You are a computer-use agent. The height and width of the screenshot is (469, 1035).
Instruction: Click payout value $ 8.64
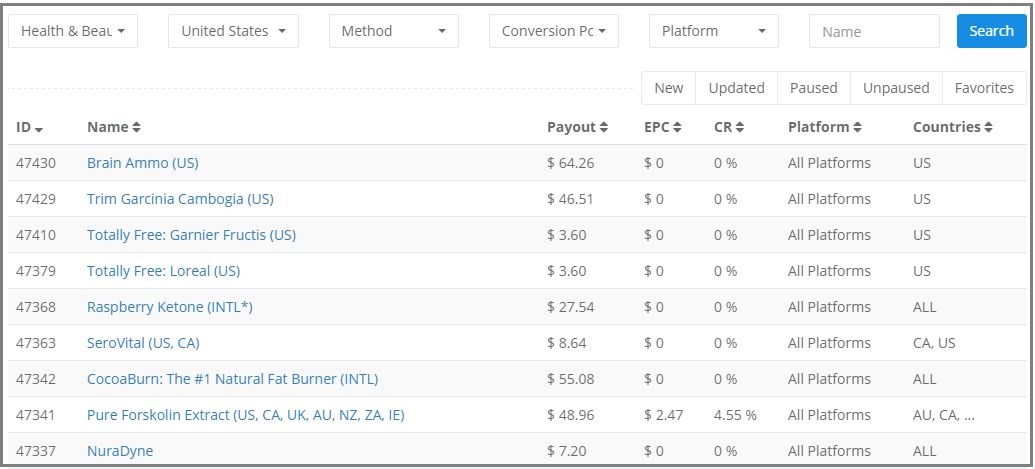pyautogui.click(x=566, y=343)
